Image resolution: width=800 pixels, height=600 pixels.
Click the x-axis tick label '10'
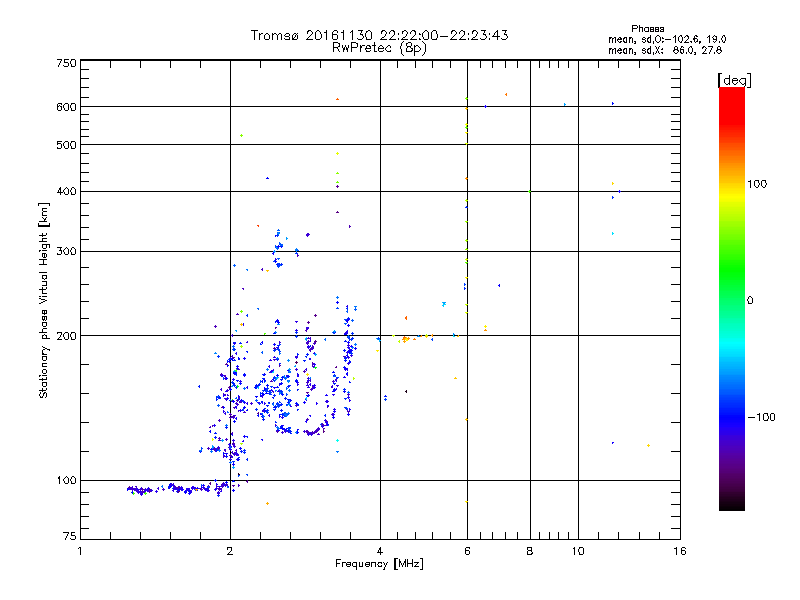(578, 551)
